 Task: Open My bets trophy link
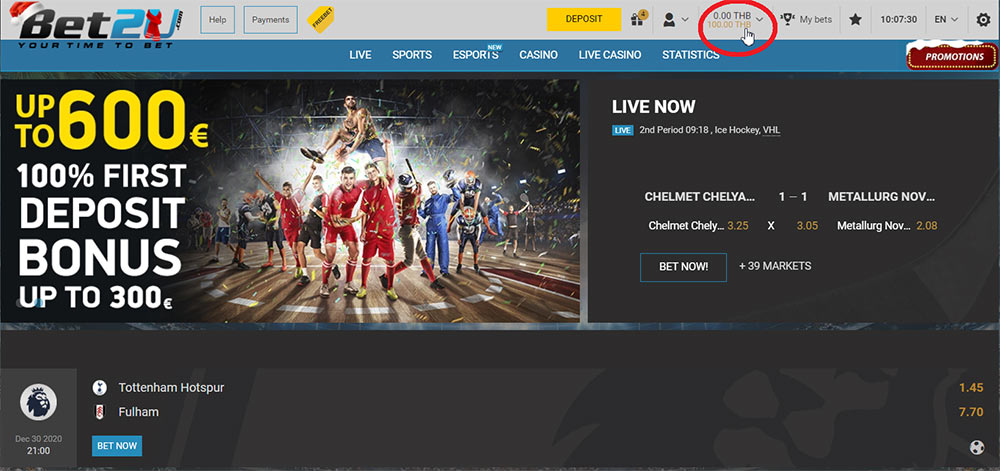[807, 20]
